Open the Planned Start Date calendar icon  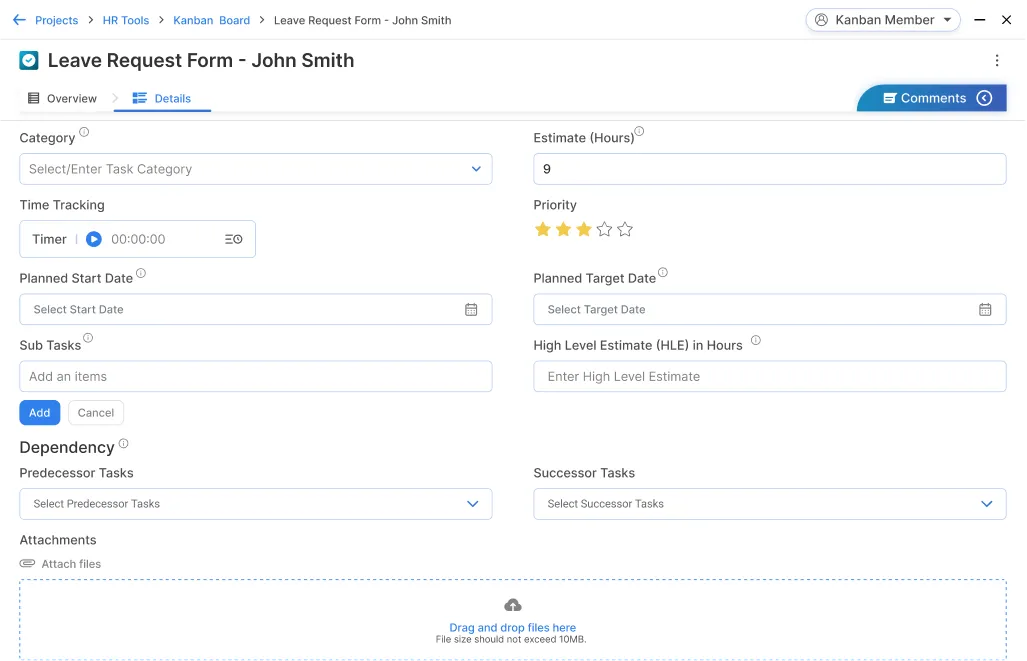tap(471, 310)
